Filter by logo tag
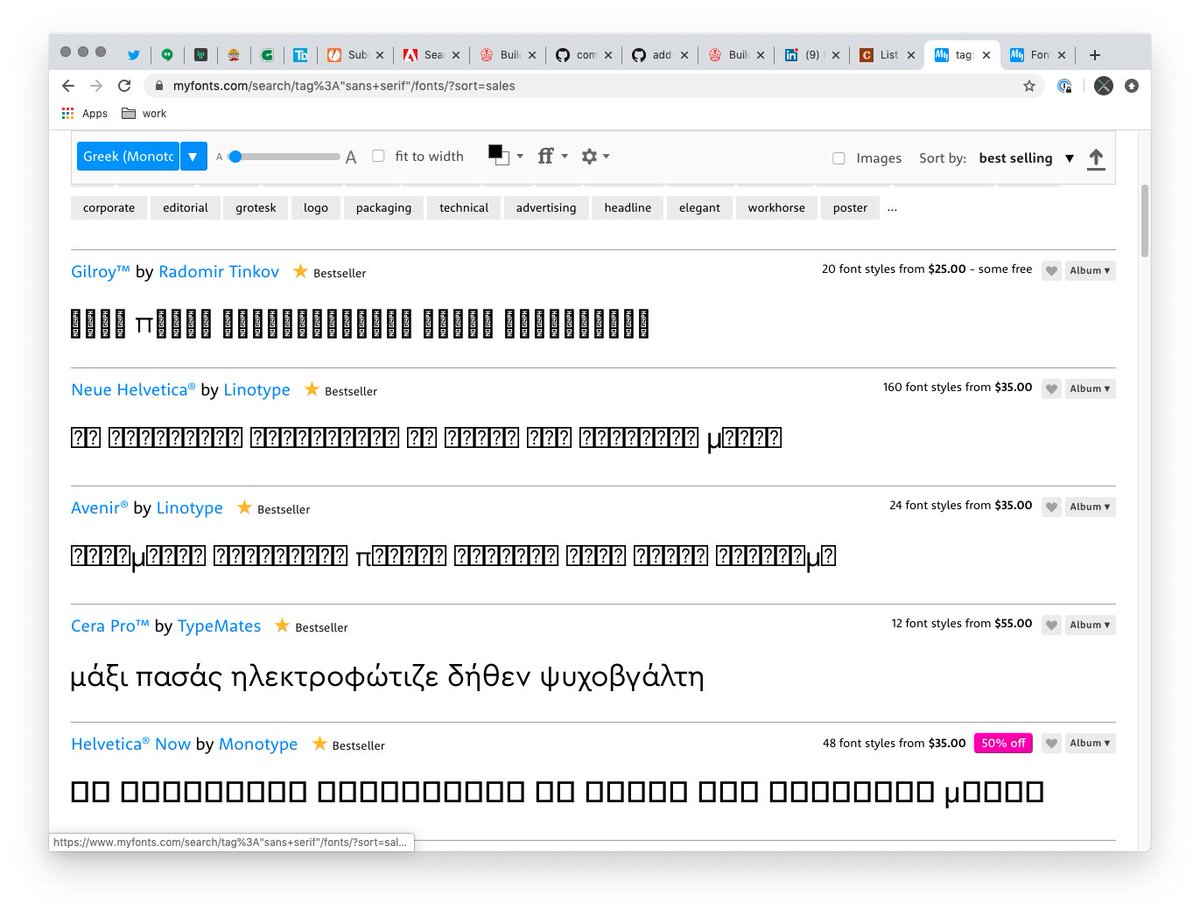This screenshot has width=1200, height=916. pyautogui.click(x=316, y=208)
